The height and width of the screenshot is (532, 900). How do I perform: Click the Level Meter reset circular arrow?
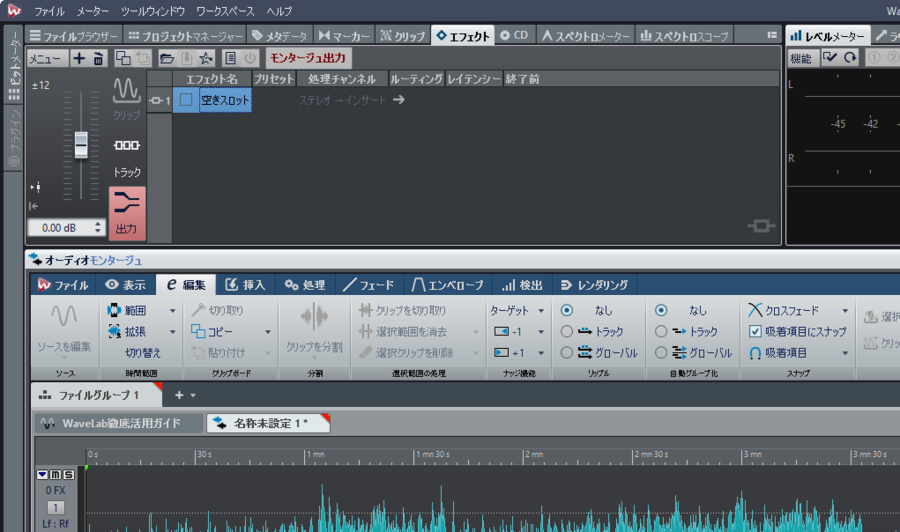850,57
